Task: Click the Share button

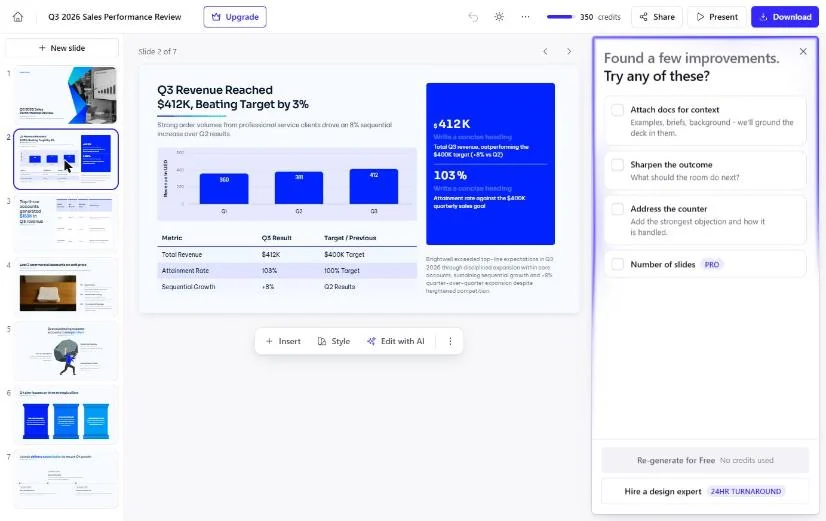Action: pos(657,17)
